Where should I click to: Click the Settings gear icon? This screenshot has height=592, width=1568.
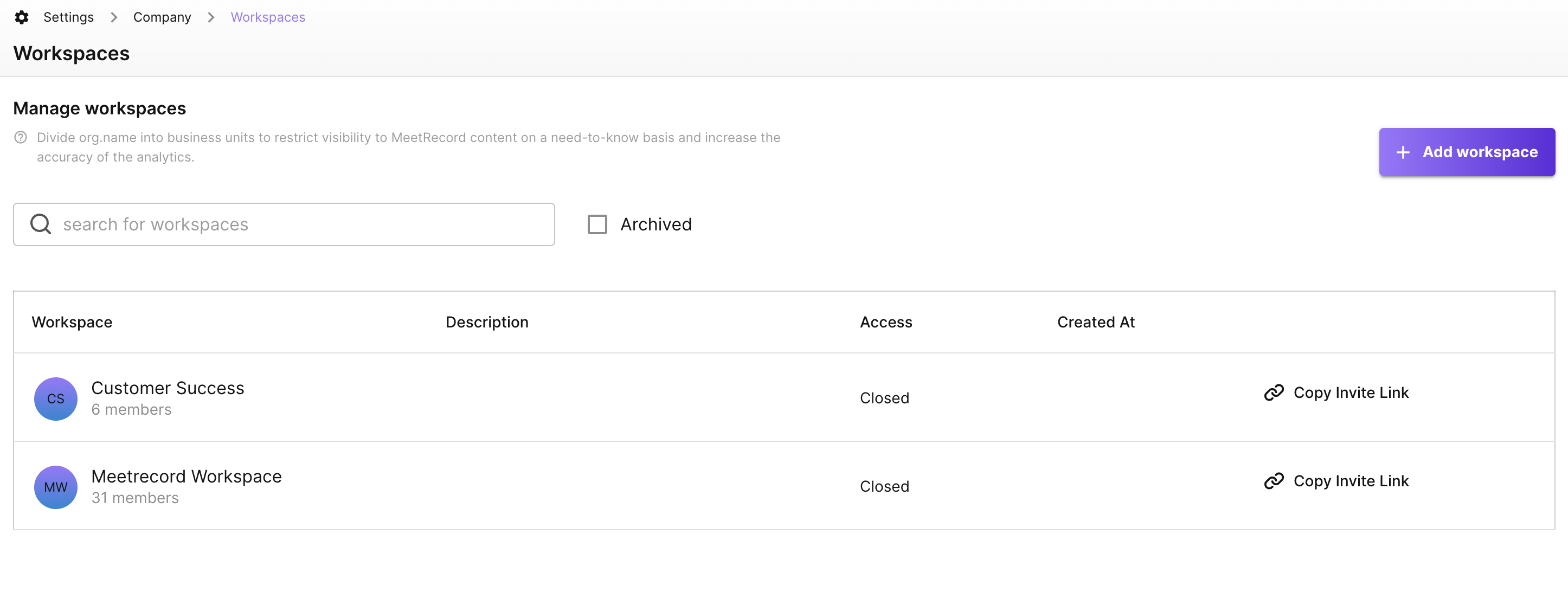[22, 17]
